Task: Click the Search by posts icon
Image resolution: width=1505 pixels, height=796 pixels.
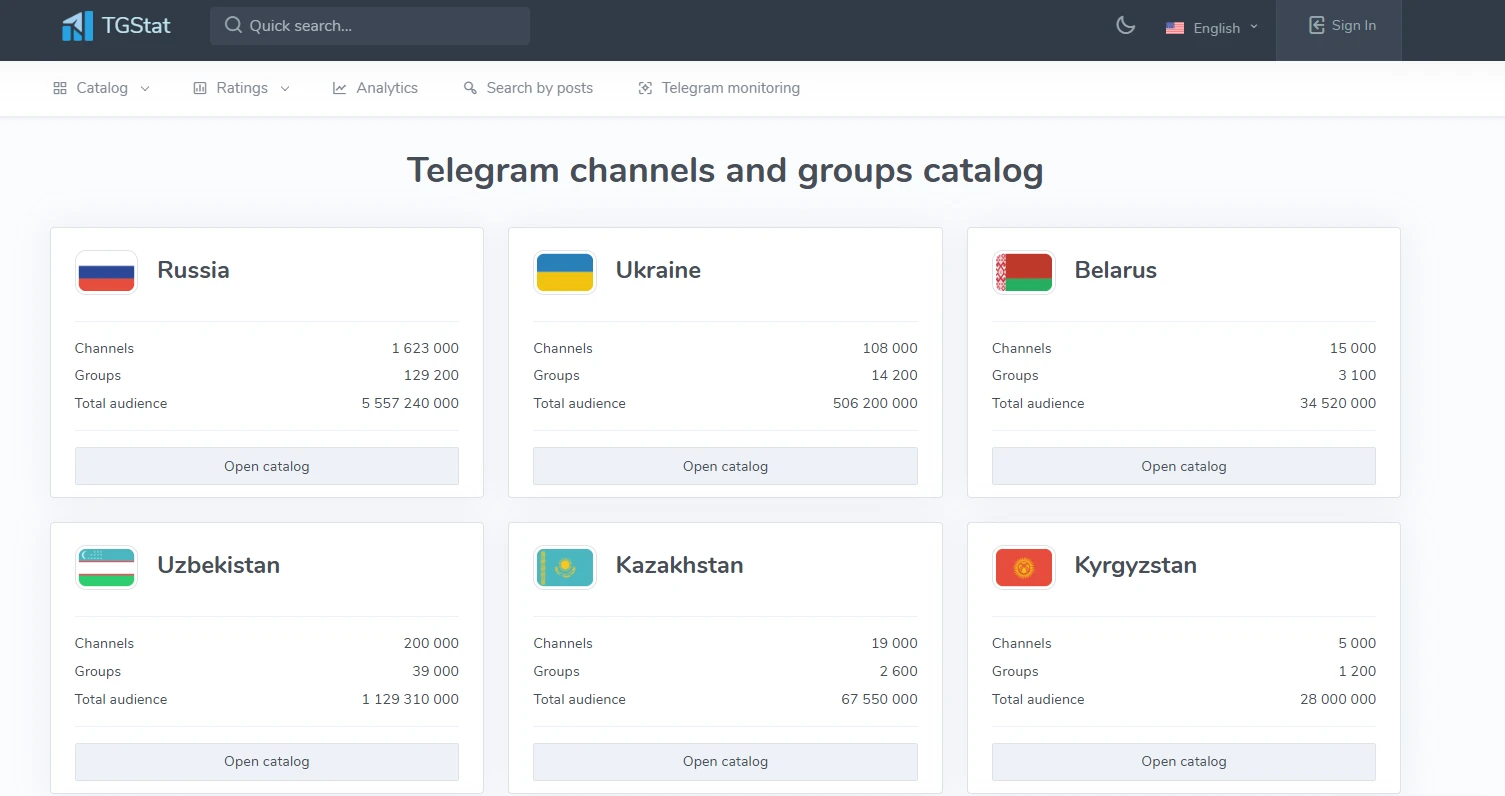Action: (470, 88)
